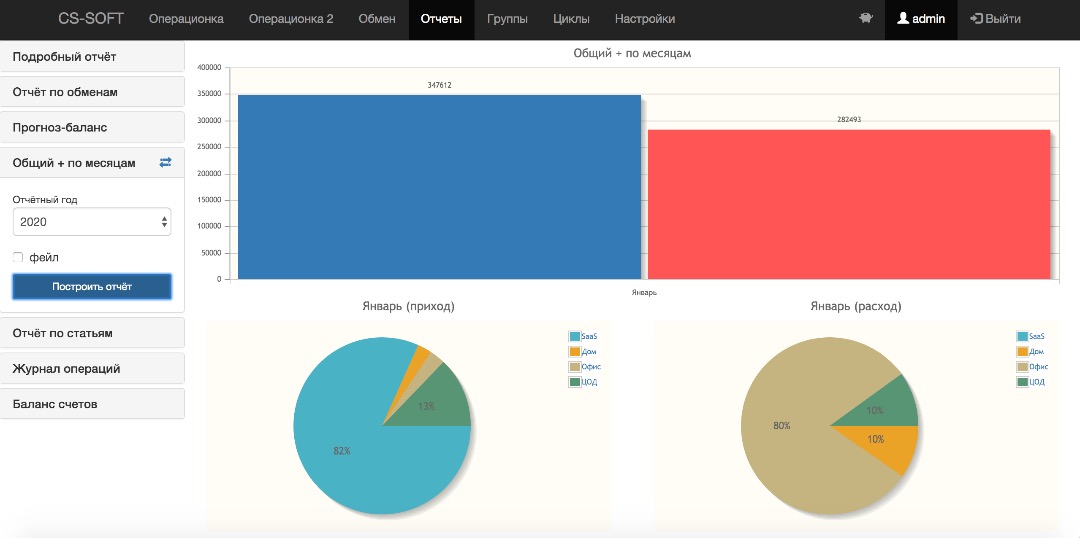Click the Январь (расход) chart title
The width and height of the screenshot is (1080, 538).
(x=856, y=307)
